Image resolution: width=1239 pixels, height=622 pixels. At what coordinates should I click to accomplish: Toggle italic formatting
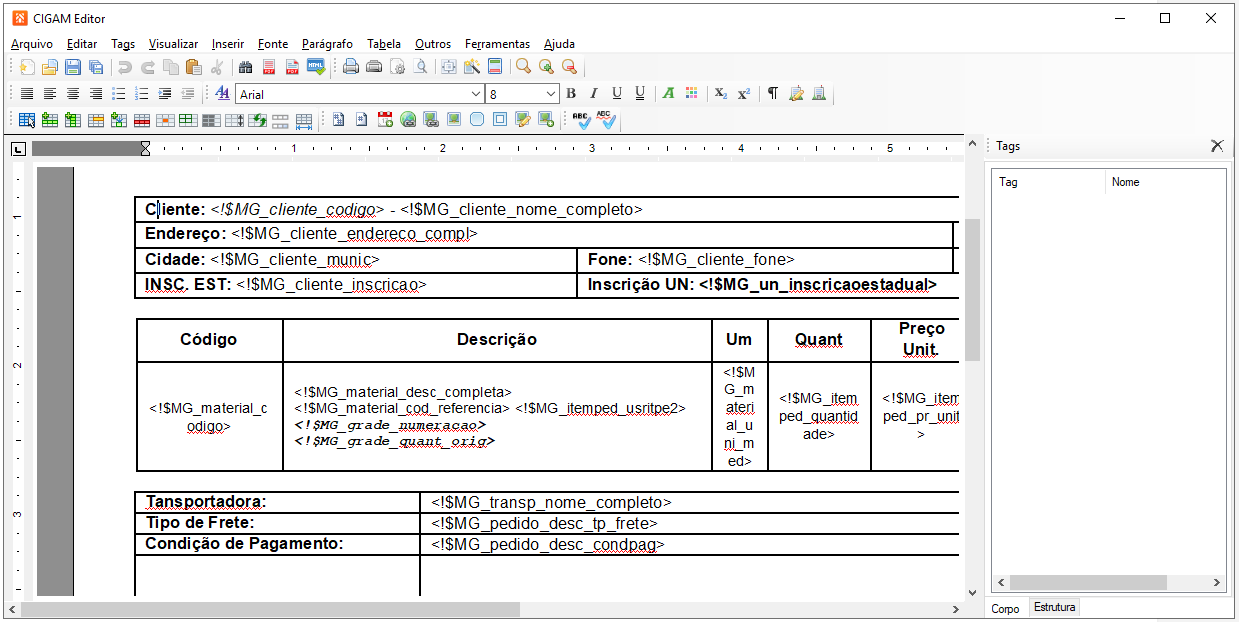tap(594, 93)
